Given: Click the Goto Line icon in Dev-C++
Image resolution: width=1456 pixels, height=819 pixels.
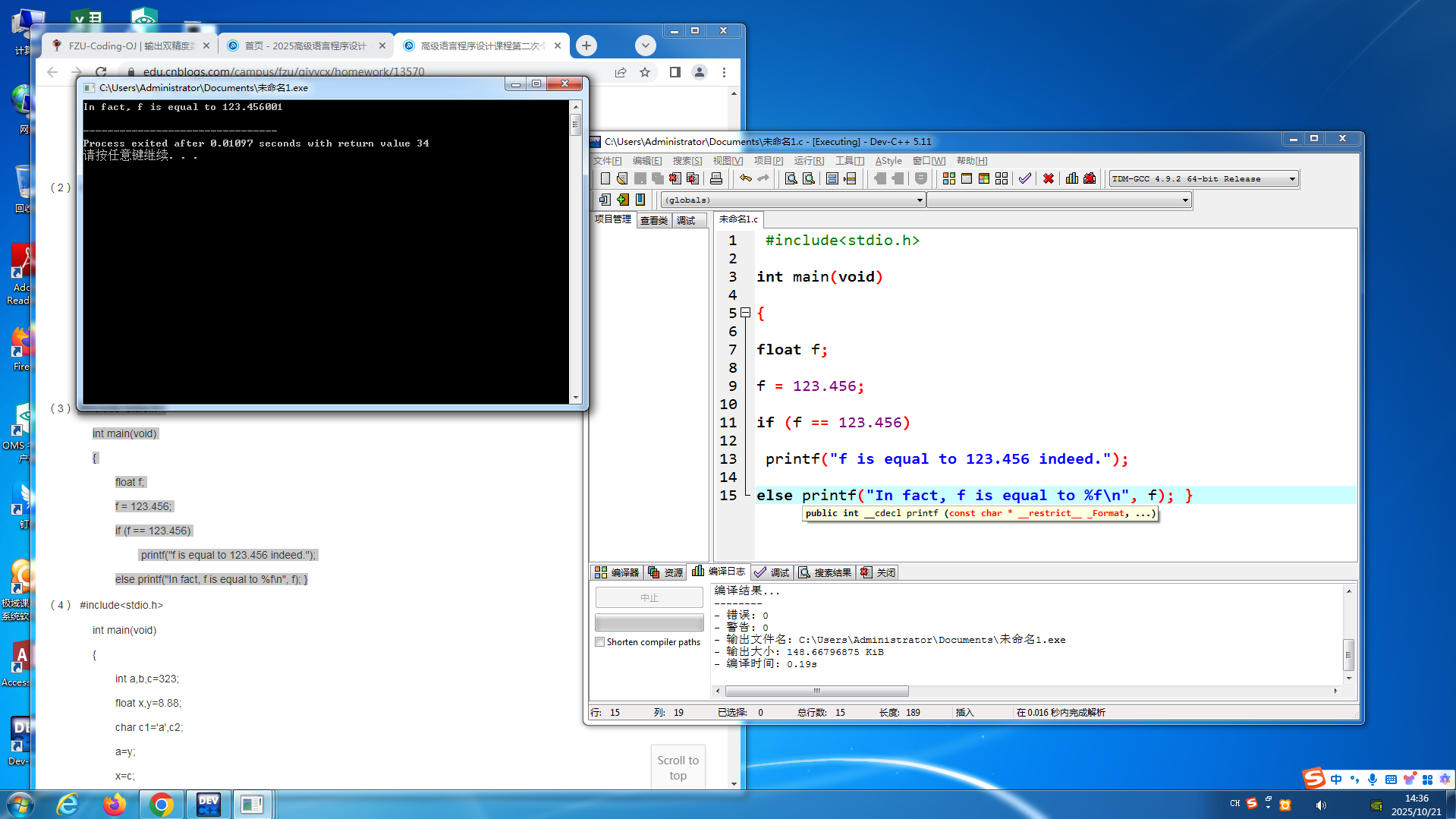Looking at the screenshot, I should point(851,178).
